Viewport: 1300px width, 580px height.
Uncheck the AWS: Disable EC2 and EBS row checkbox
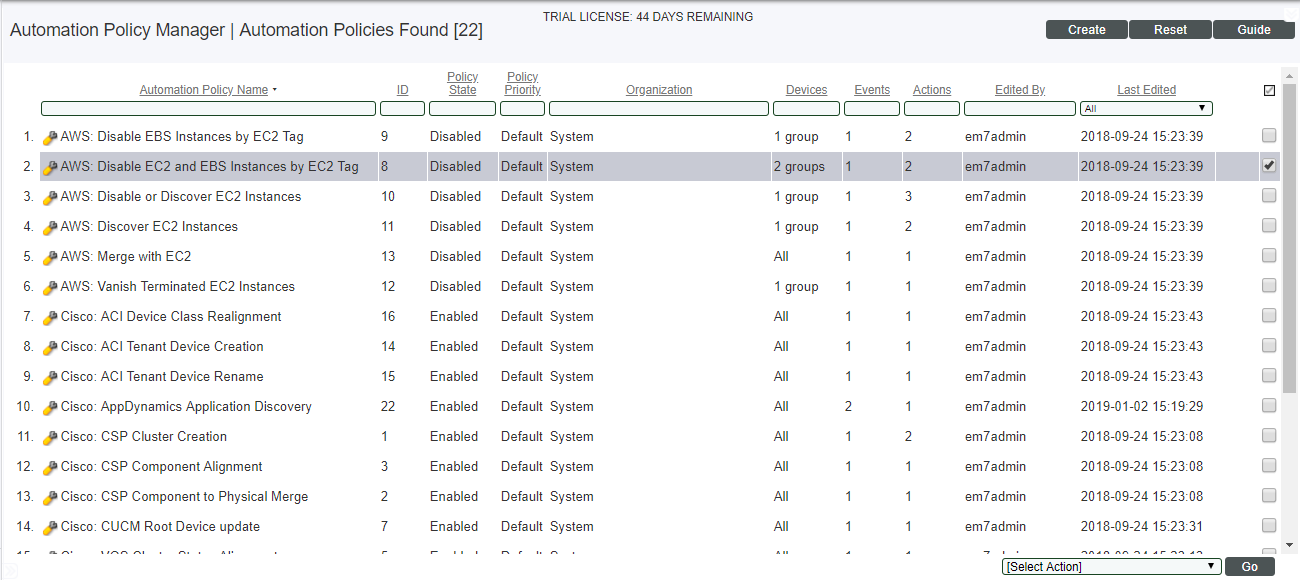point(1269,166)
